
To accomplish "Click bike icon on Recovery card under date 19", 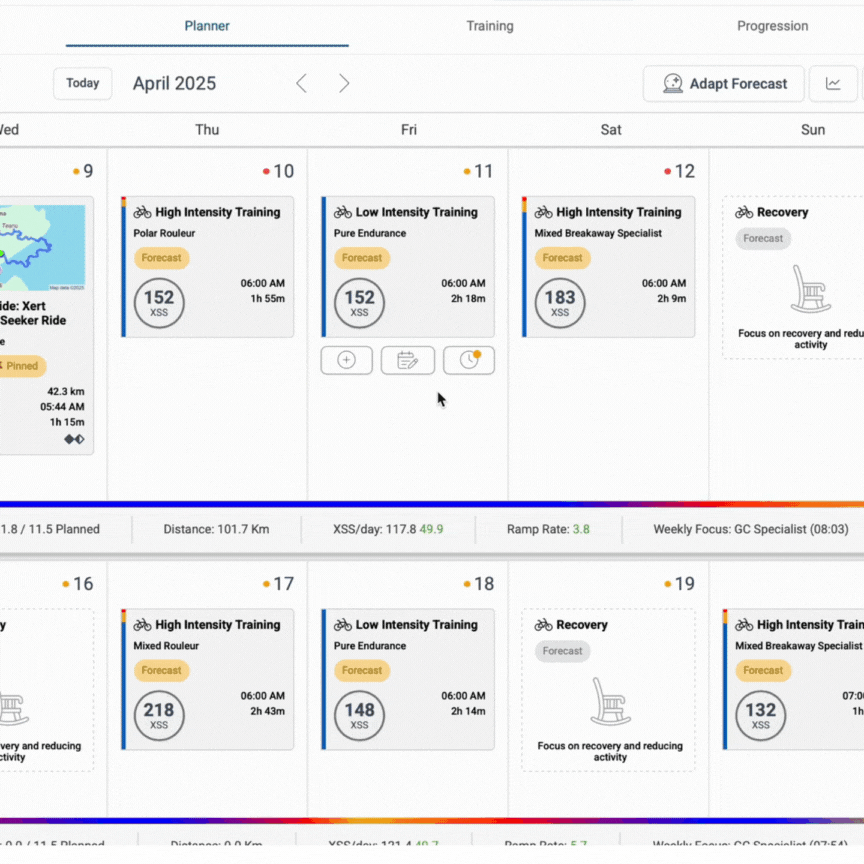I will click(543, 625).
